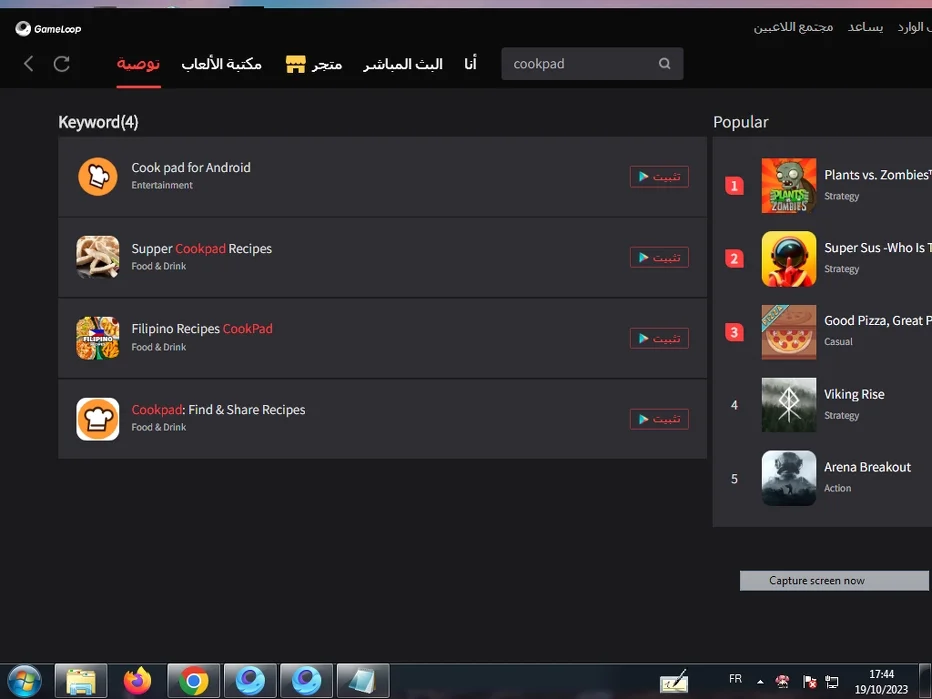Open the مجتمع اللاعبين community link
932x699 pixels.
pos(793,27)
